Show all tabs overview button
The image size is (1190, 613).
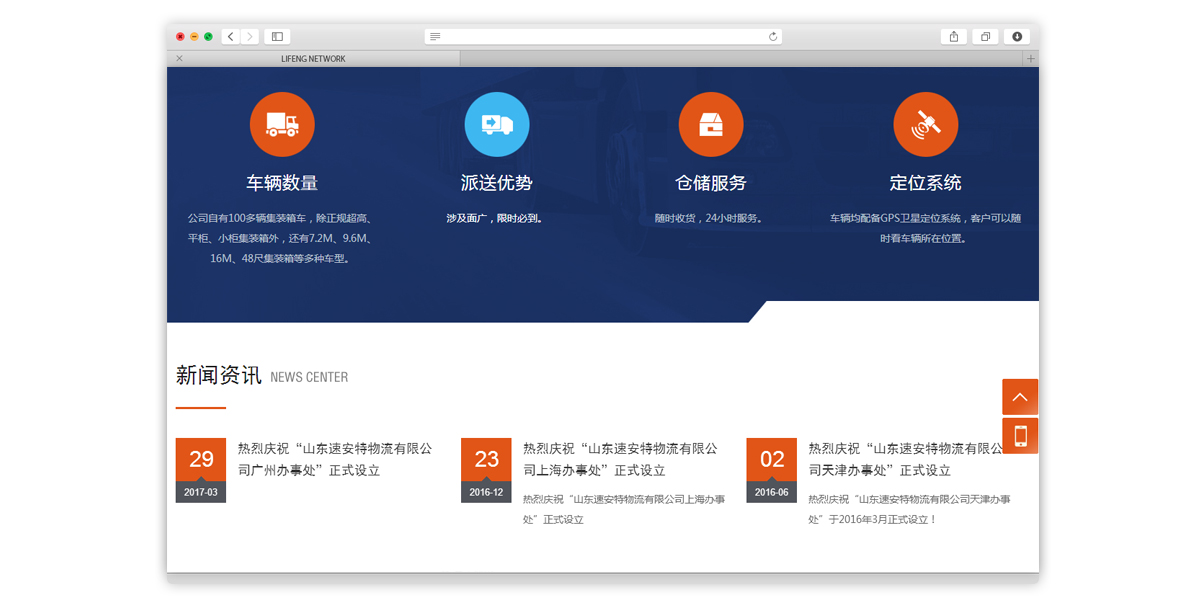(985, 36)
